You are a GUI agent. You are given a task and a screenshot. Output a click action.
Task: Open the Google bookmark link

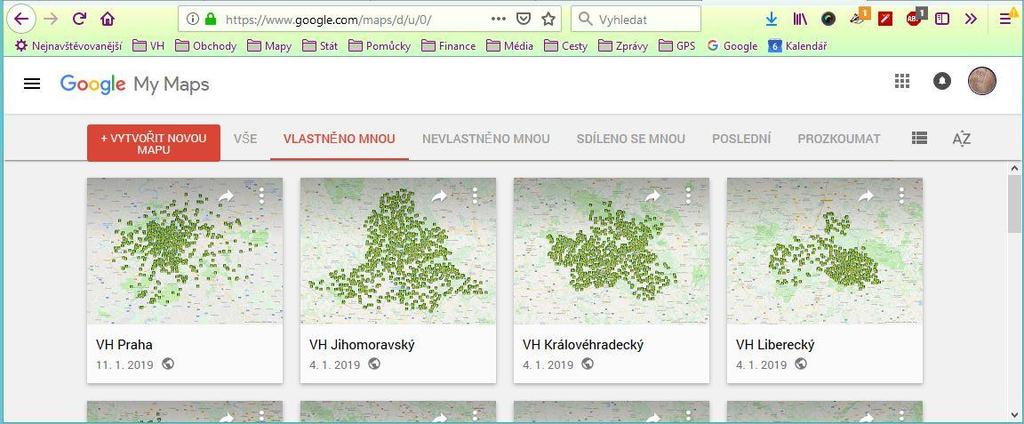pyautogui.click(x=732, y=46)
